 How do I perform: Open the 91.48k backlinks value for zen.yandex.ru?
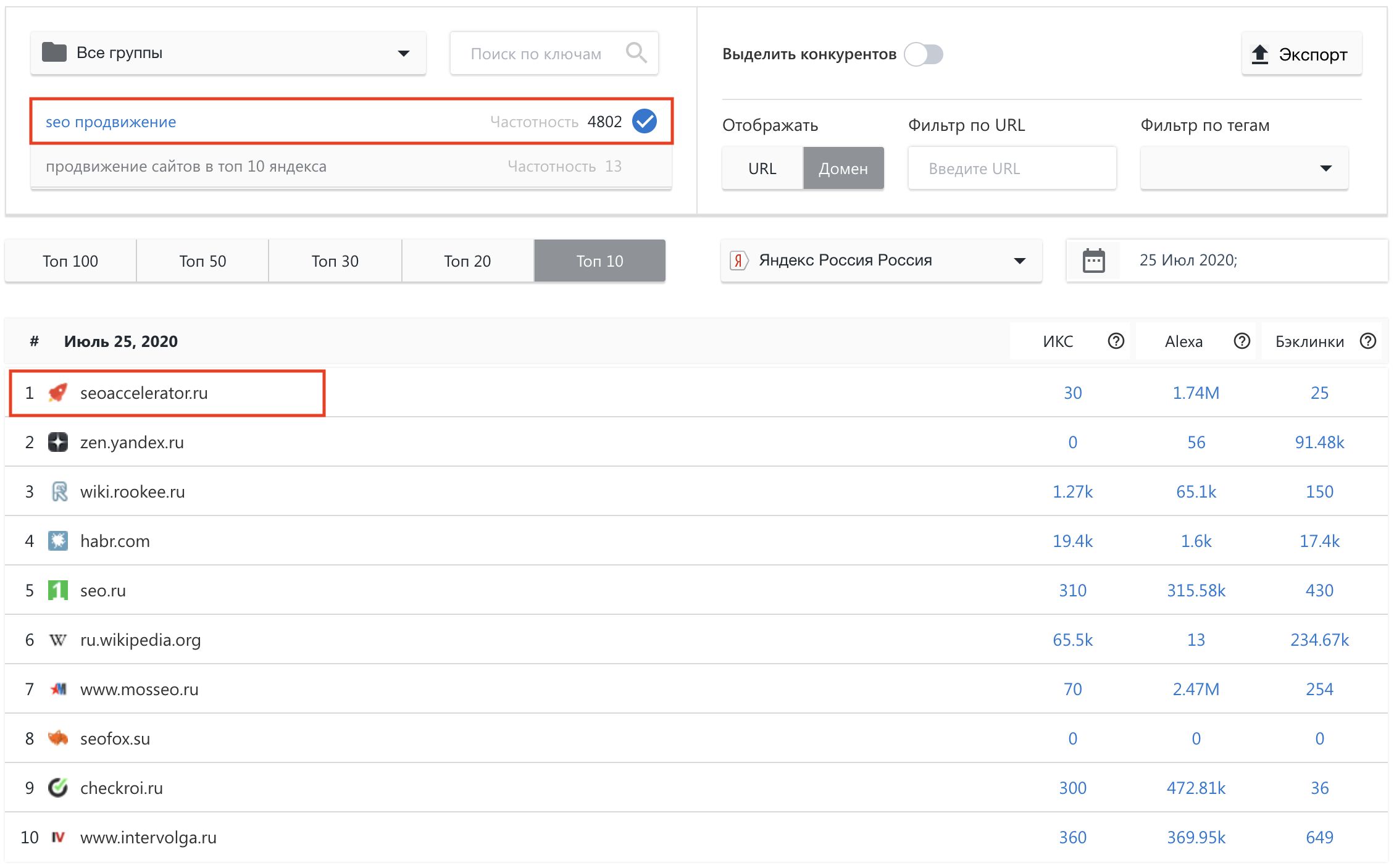tap(1319, 442)
